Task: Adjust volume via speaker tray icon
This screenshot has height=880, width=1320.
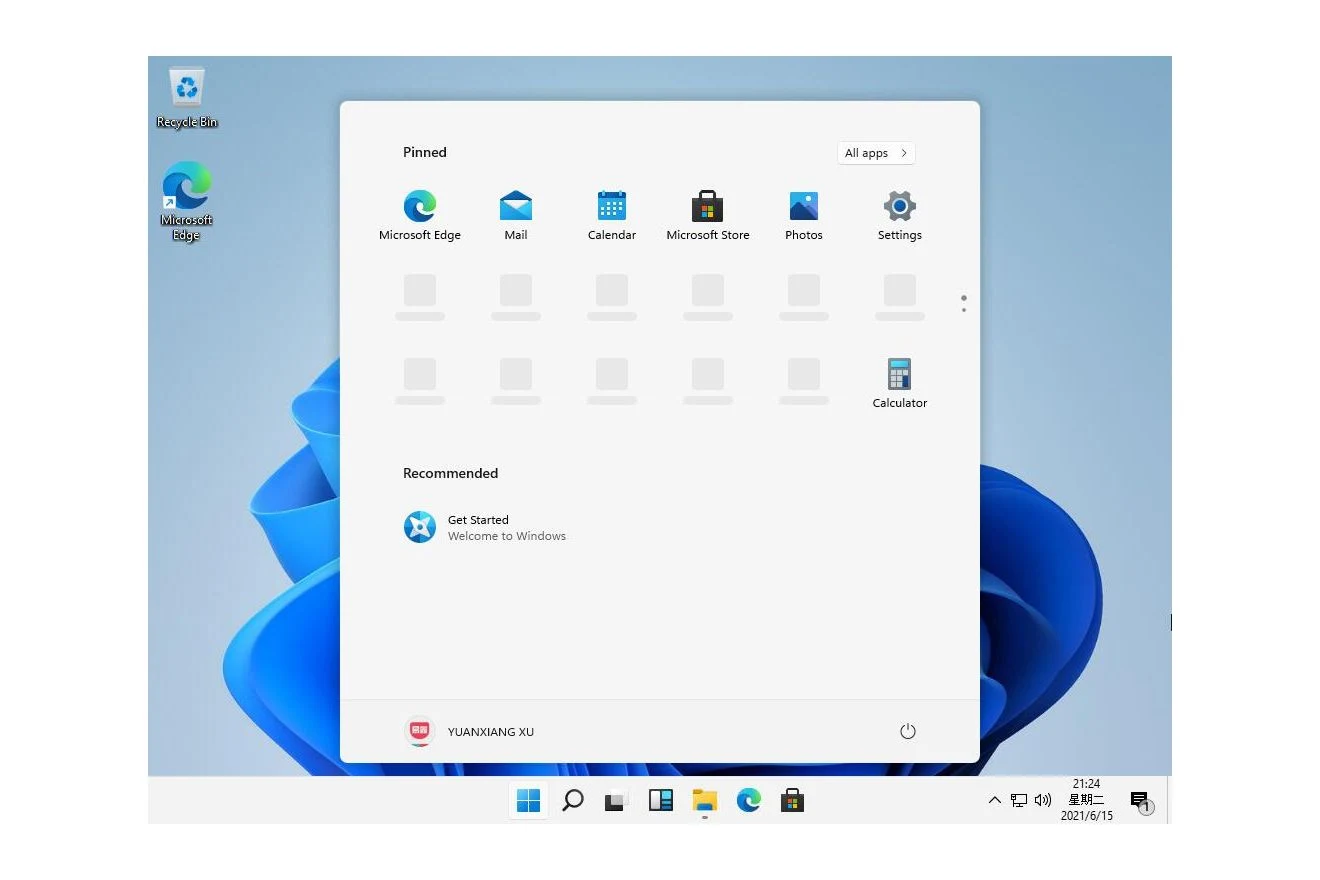Action: pos(1043,800)
